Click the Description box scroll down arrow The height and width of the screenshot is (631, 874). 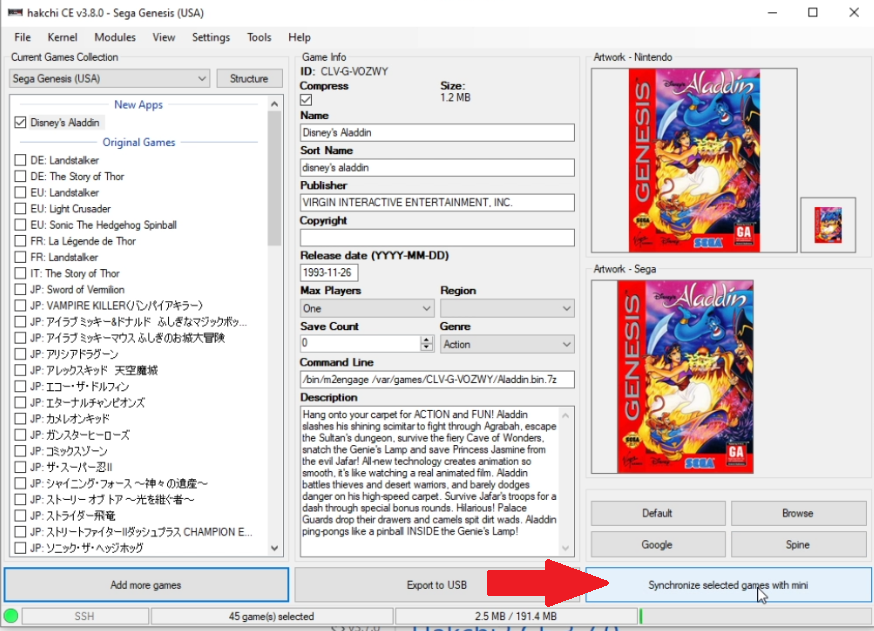pos(566,549)
